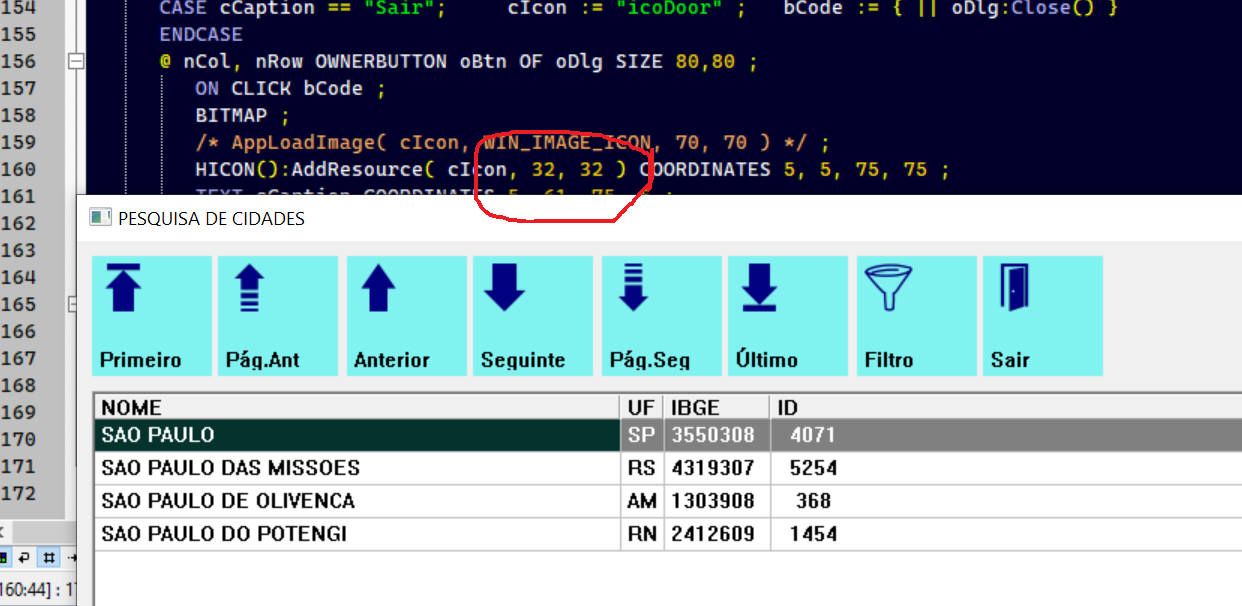Toggle line numbers hash icon in editor toolbar
Viewport: 1242px width, 606px height.
tap(48, 557)
